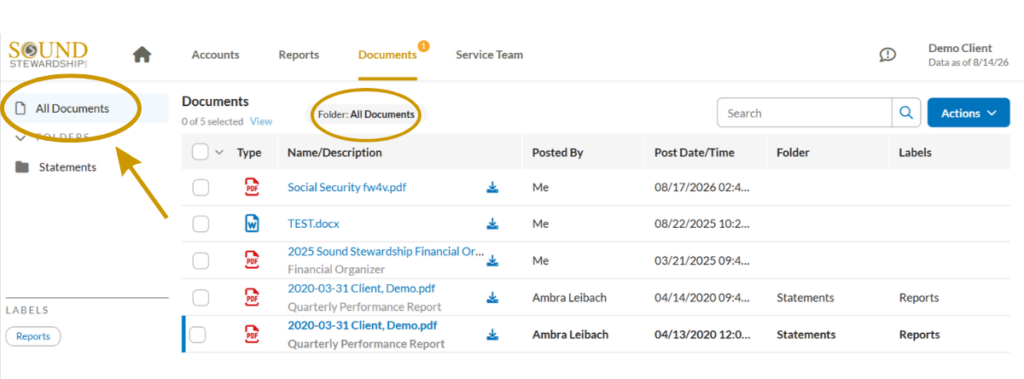Click the View link under Documents

(x=261, y=122)
